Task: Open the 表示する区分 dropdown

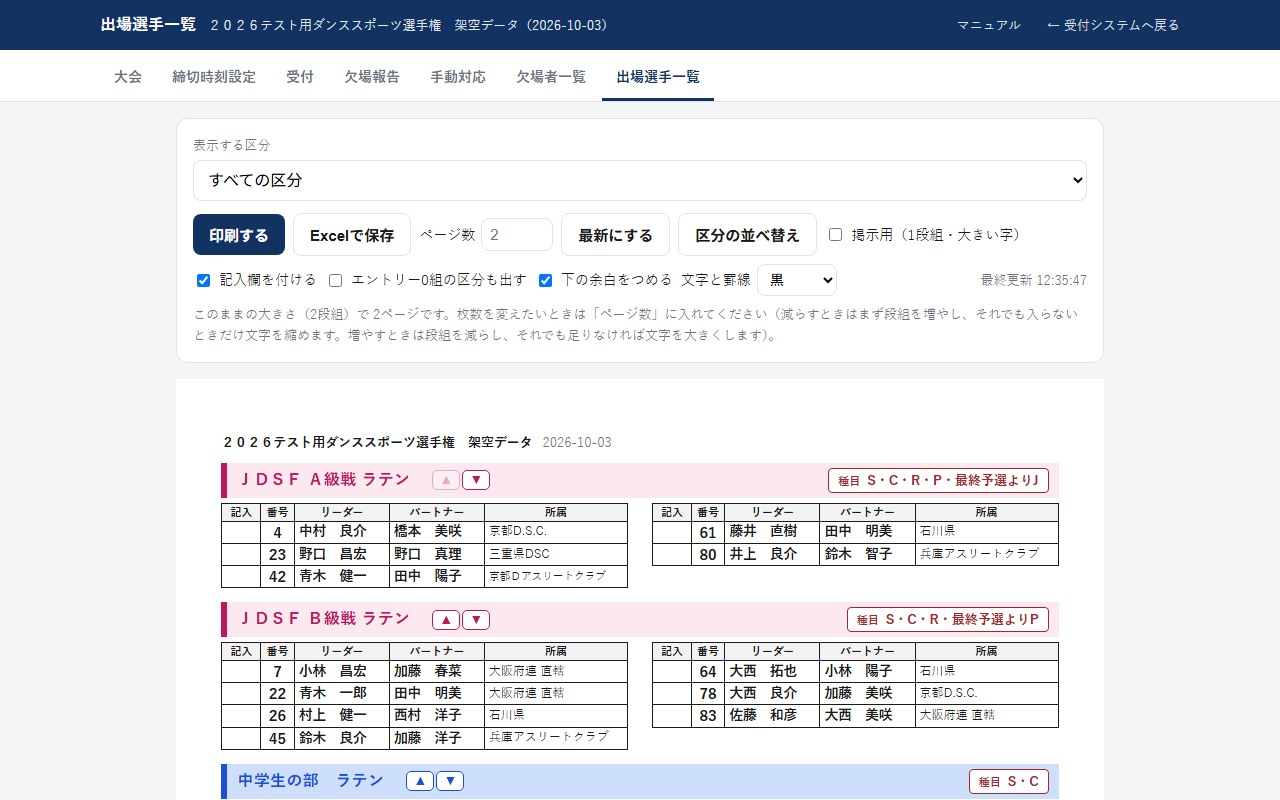Action: coord(640,181)
